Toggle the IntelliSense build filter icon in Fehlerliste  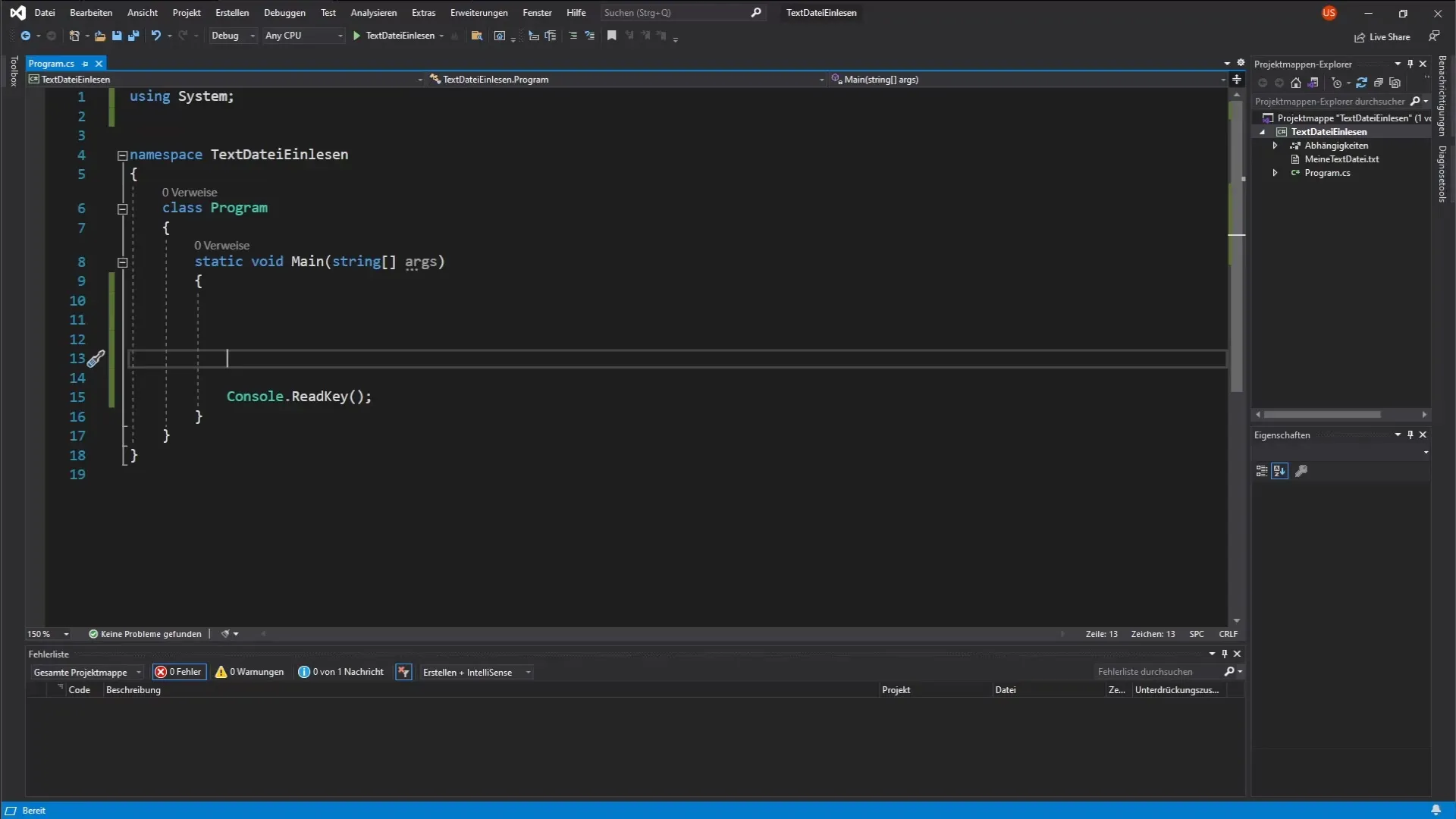(403, 672)
